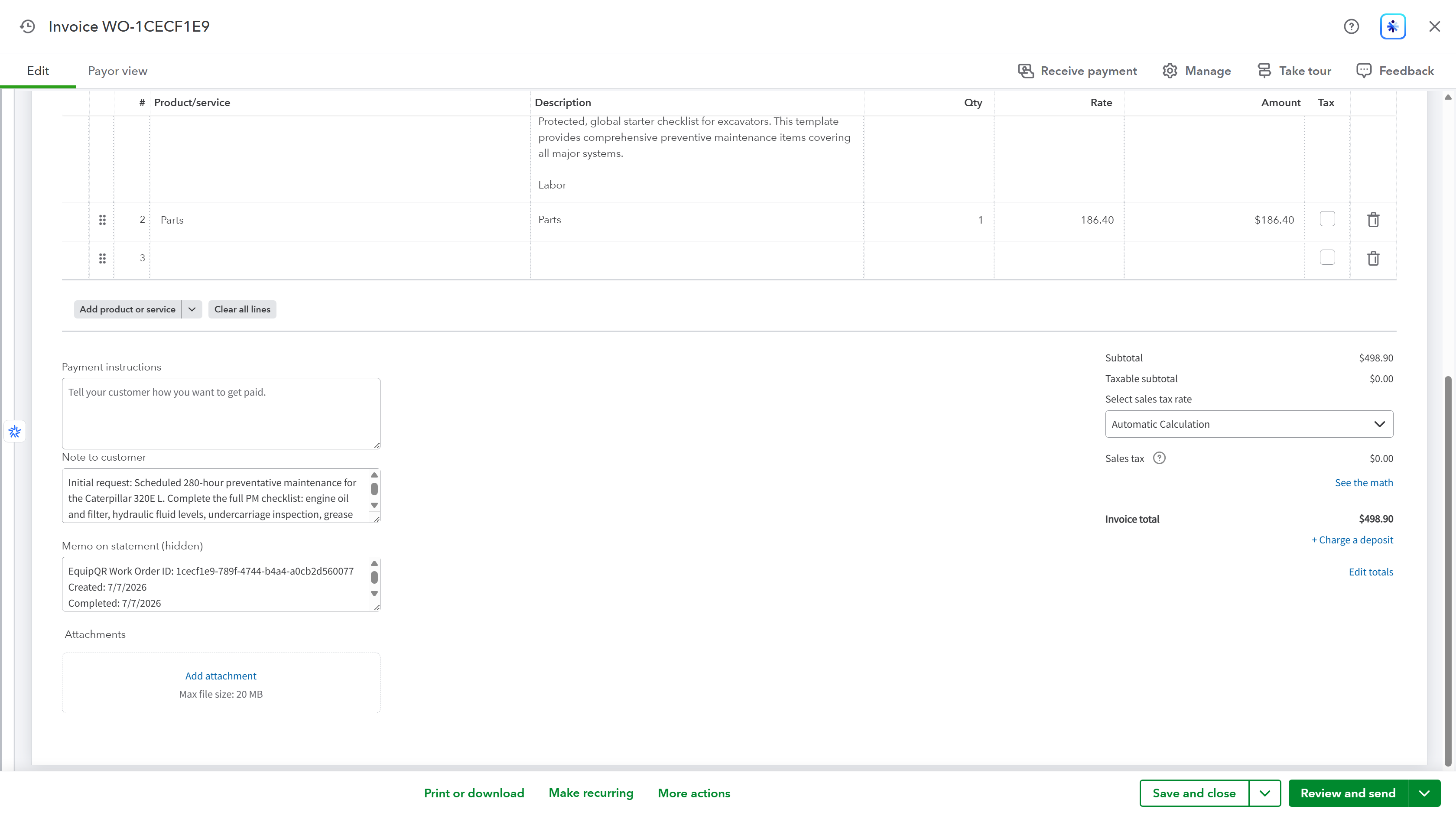Click Note to customer scroll down arrow

[x=374, y=505]
